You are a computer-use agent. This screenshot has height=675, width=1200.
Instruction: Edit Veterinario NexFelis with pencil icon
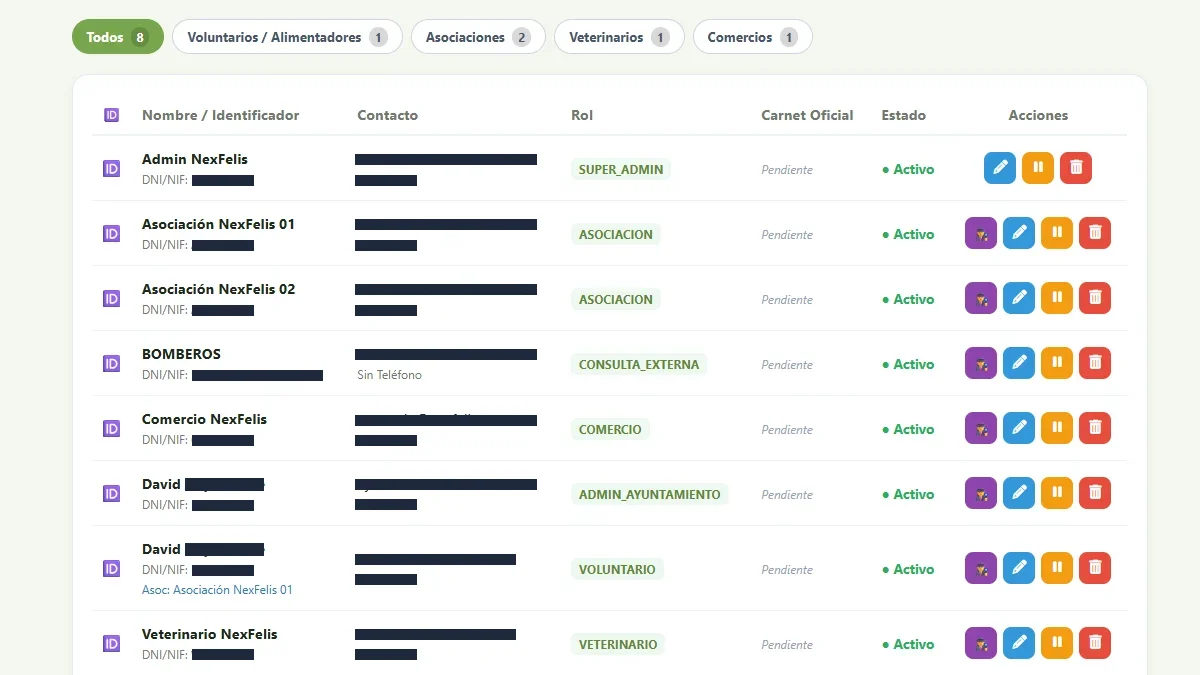(x=1019, y=643)
